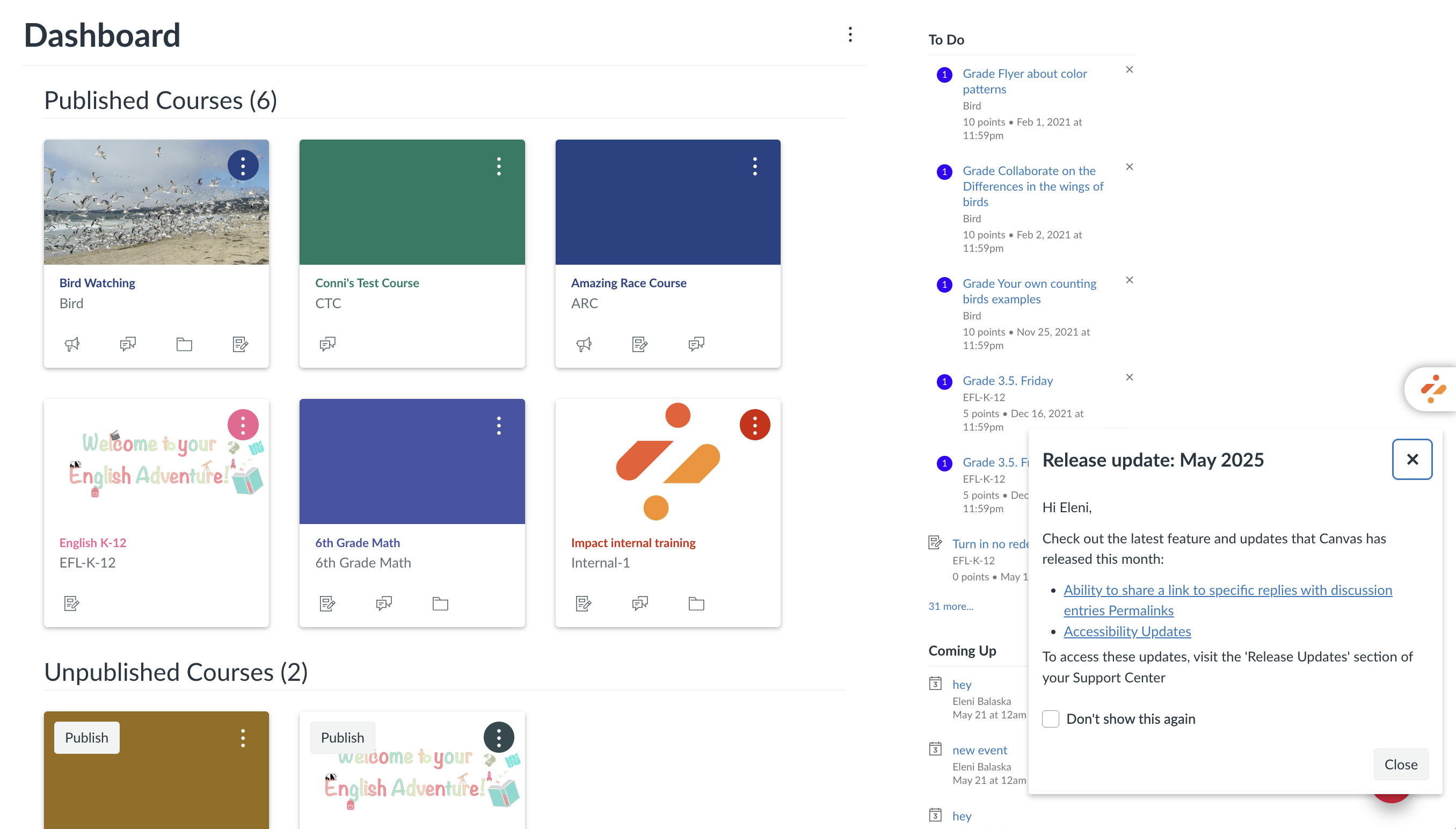Dismiss Grade Flyer about color patterns item
1456x829 pixels.
coord(1129,70)
